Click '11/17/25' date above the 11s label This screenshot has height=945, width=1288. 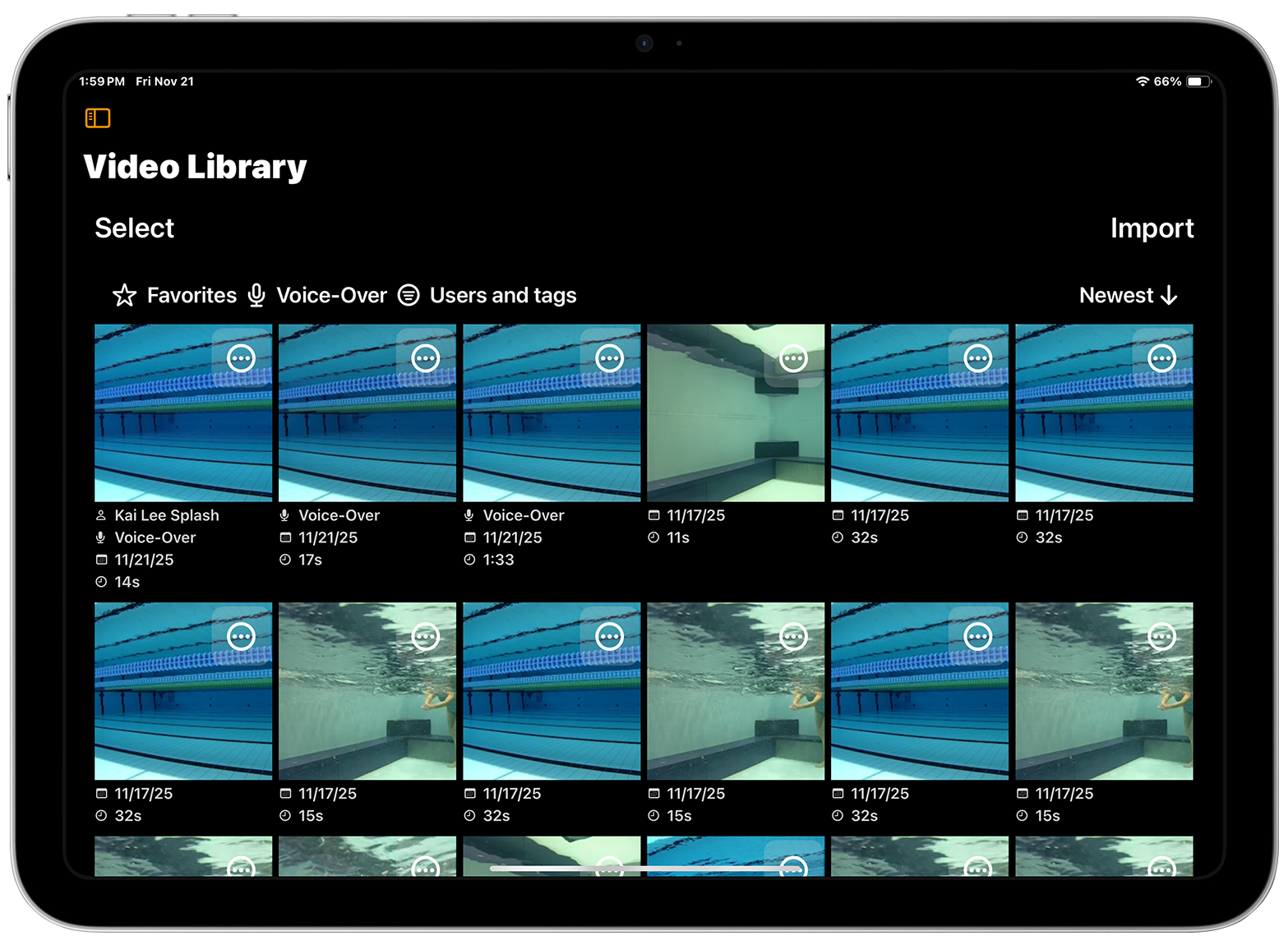click(x=696, y=515)
